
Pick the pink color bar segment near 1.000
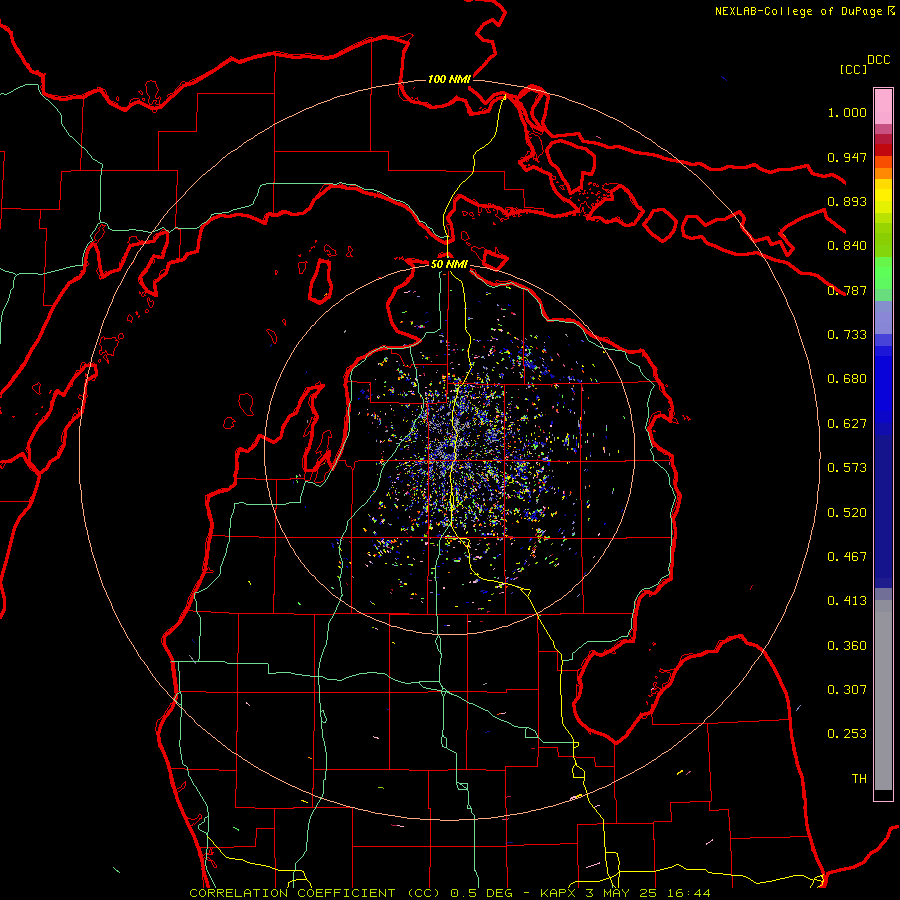[x=883, y=107]
